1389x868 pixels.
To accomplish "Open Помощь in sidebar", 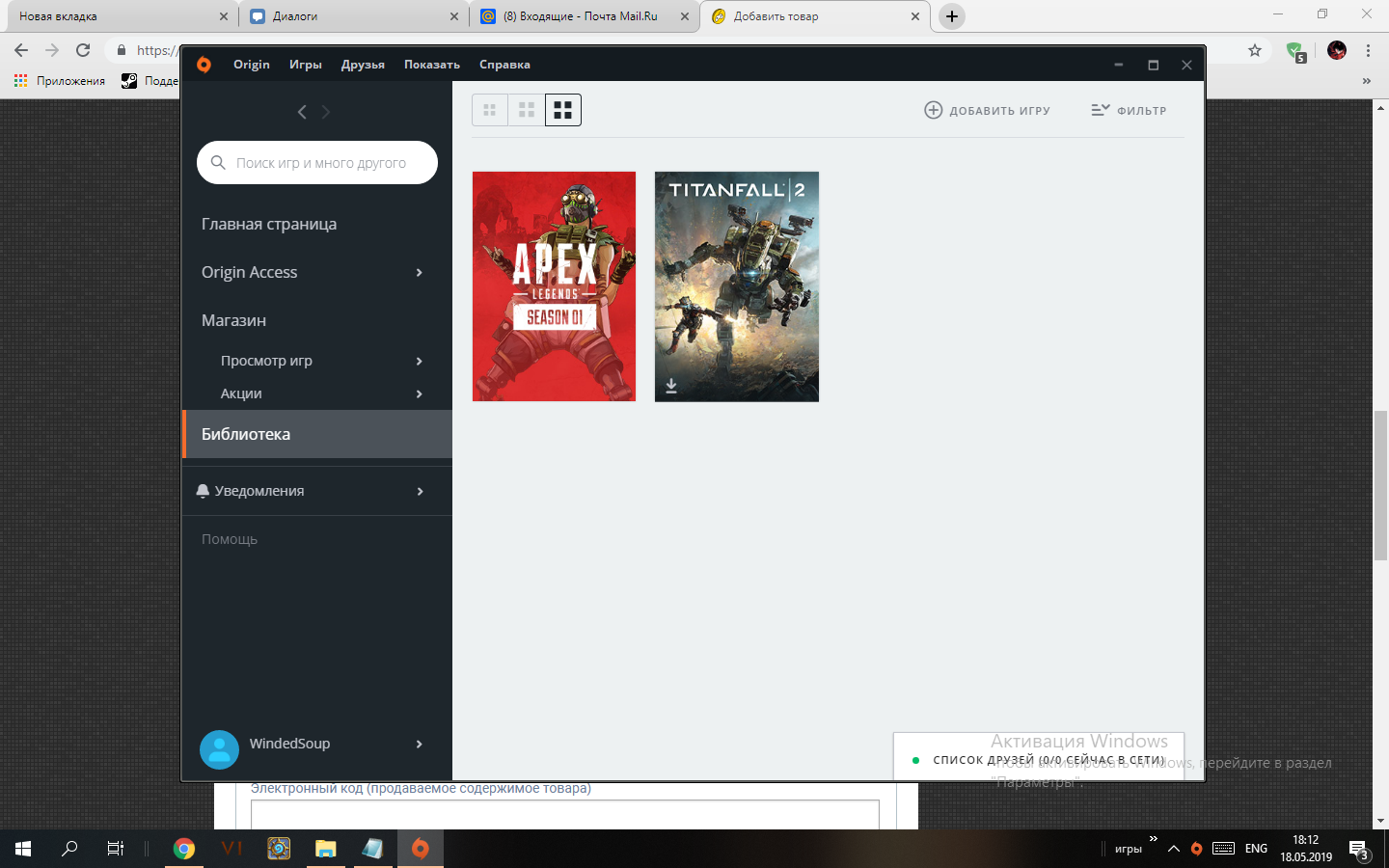I will coord(230,539).
